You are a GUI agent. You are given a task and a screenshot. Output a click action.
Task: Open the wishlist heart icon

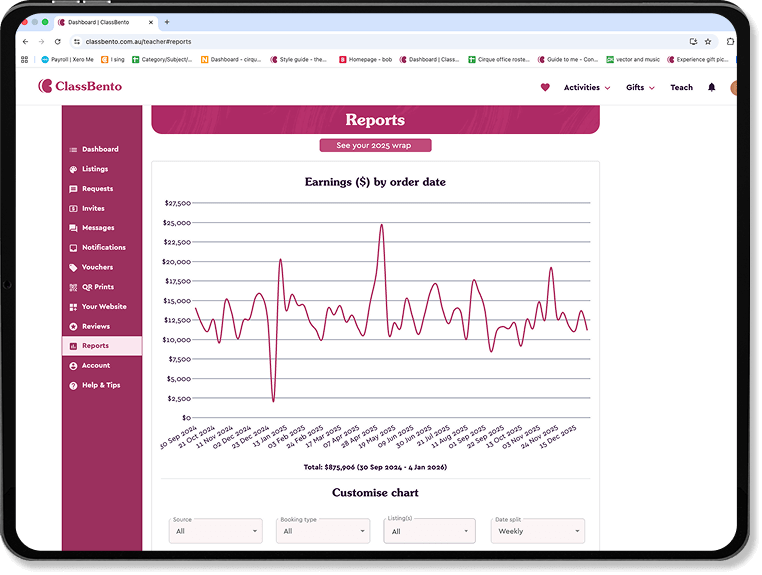point(545,87)
